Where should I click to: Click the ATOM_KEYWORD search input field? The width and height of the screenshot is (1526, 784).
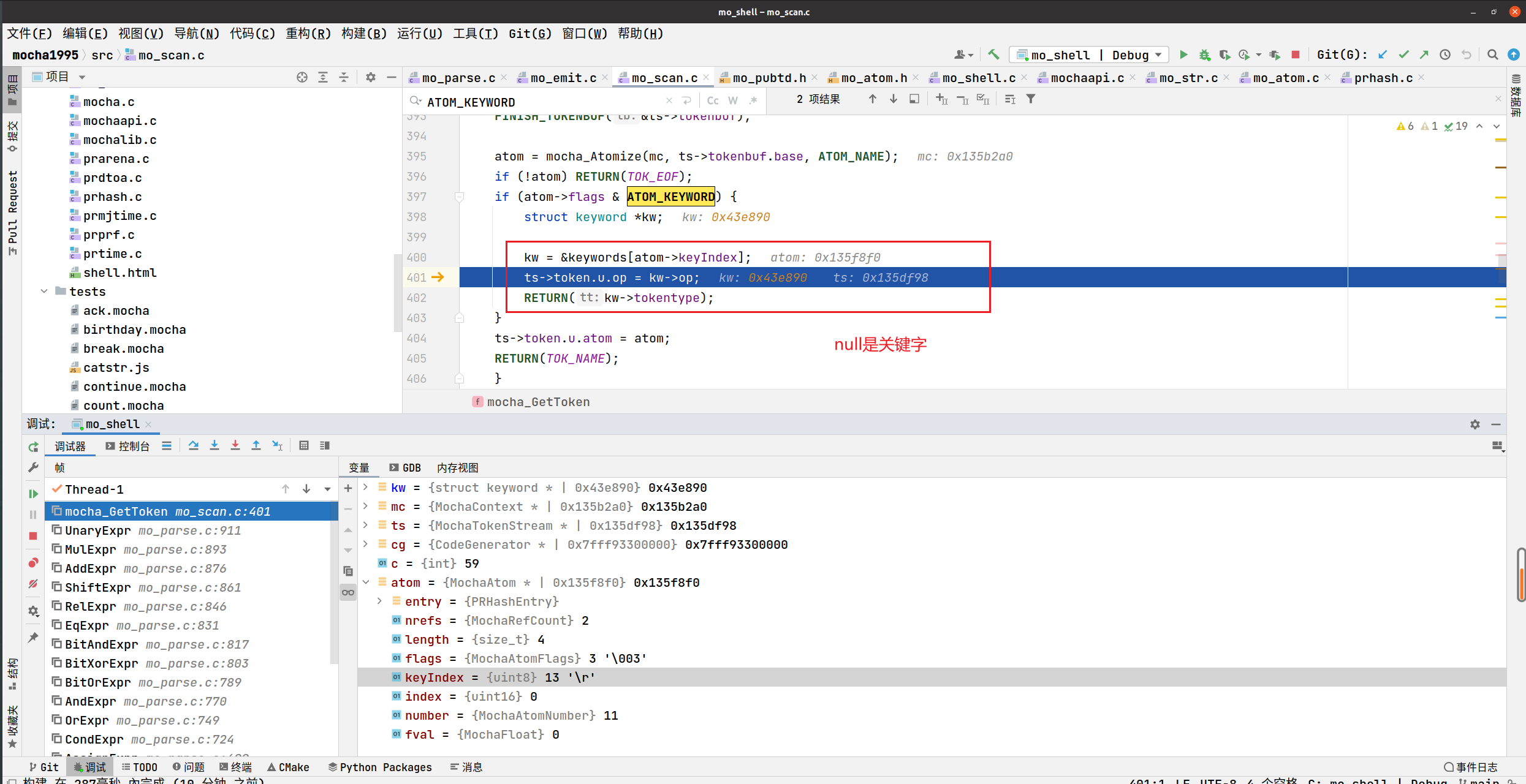pyautogui.click(x=544, y=102)
